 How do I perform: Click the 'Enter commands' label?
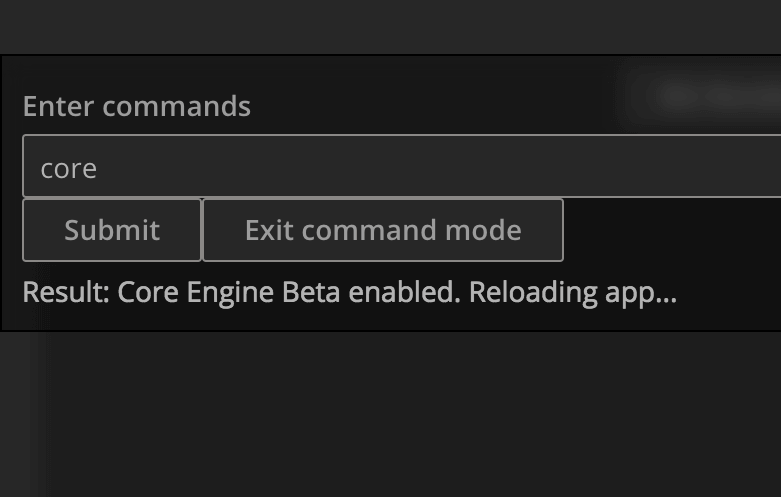click(136, 106)
